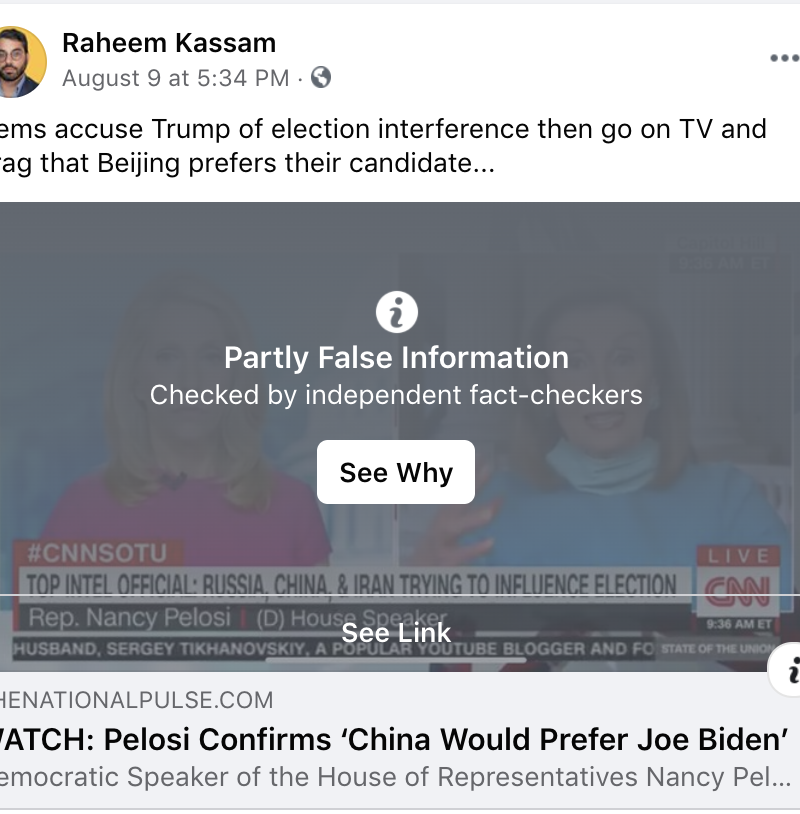Image resolution: width=800 pixels, height=814 pixels.
Task: Click the globe public privacy icon
Action: click(321, 77)
